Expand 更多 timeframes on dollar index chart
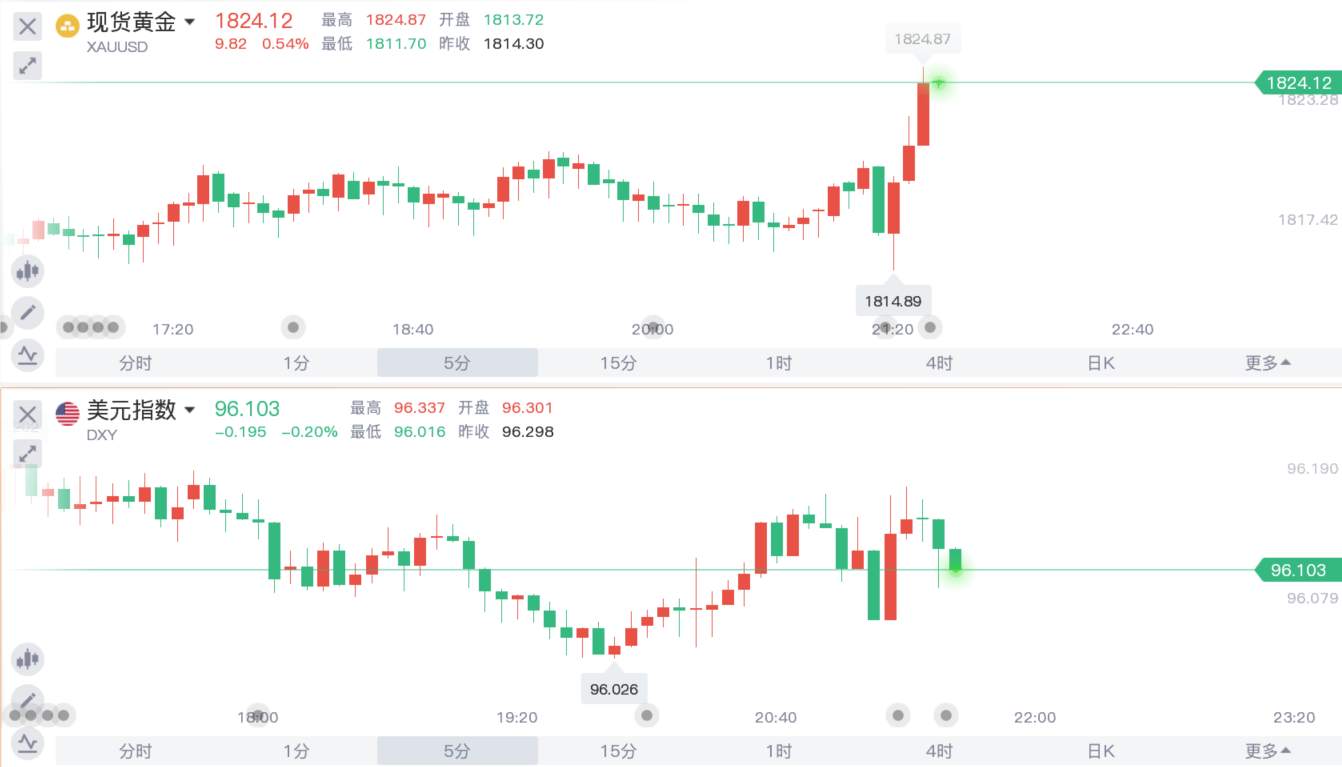This screenshot has height=767, width=1342. (x=1267, y=751)
